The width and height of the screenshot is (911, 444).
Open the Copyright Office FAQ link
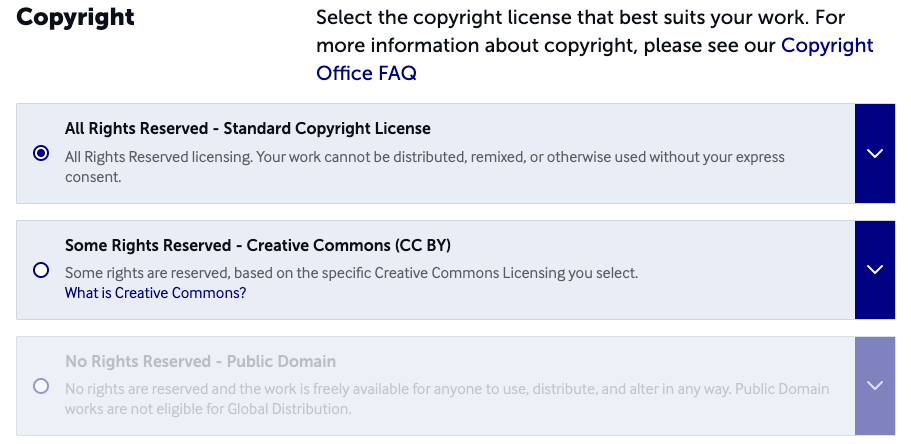coord(366,73)
